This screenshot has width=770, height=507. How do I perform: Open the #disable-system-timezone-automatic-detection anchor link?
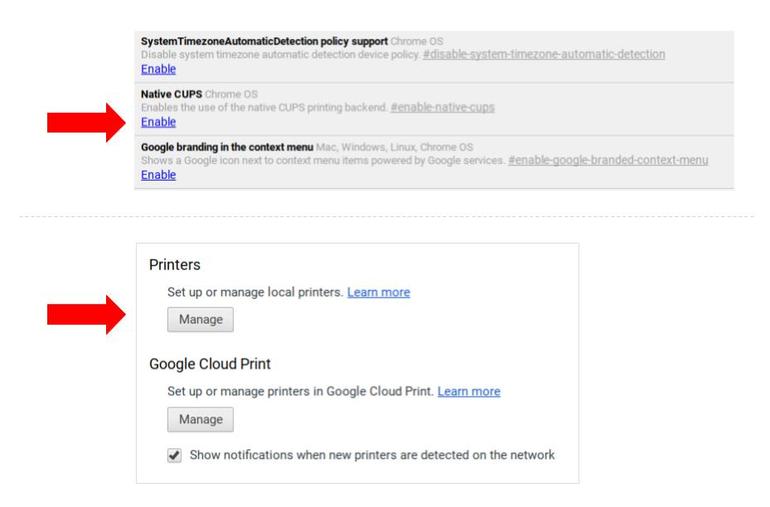pos(543,54)
